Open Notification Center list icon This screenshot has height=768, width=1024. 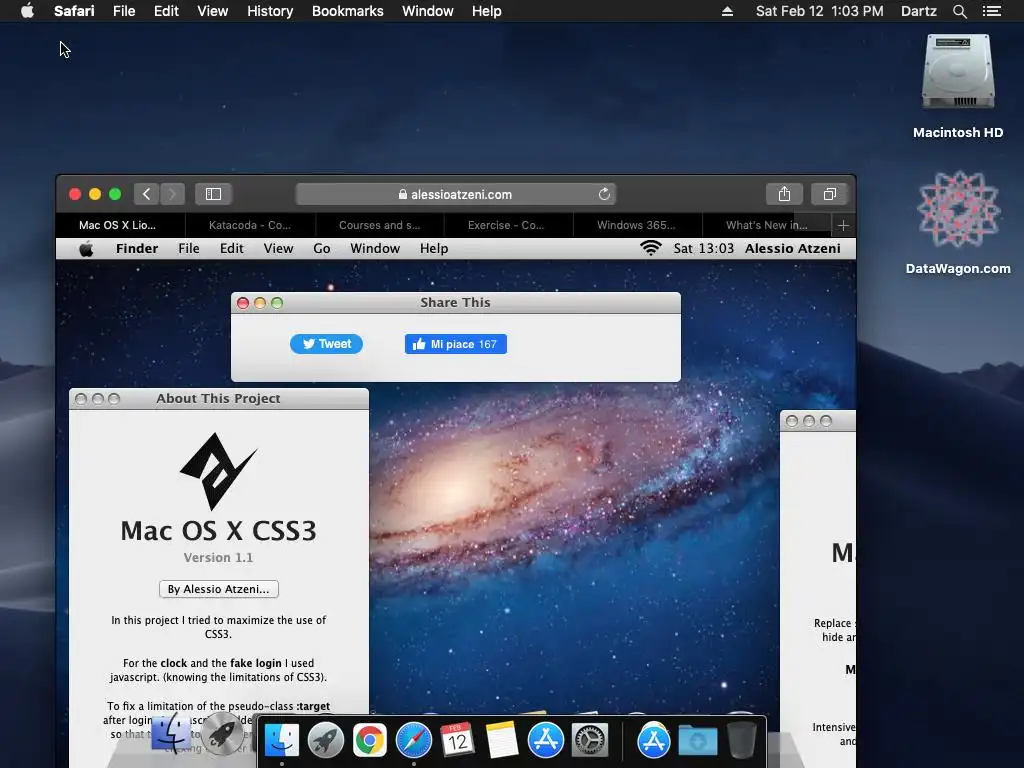pyautogui.click(x=992, y=11)
